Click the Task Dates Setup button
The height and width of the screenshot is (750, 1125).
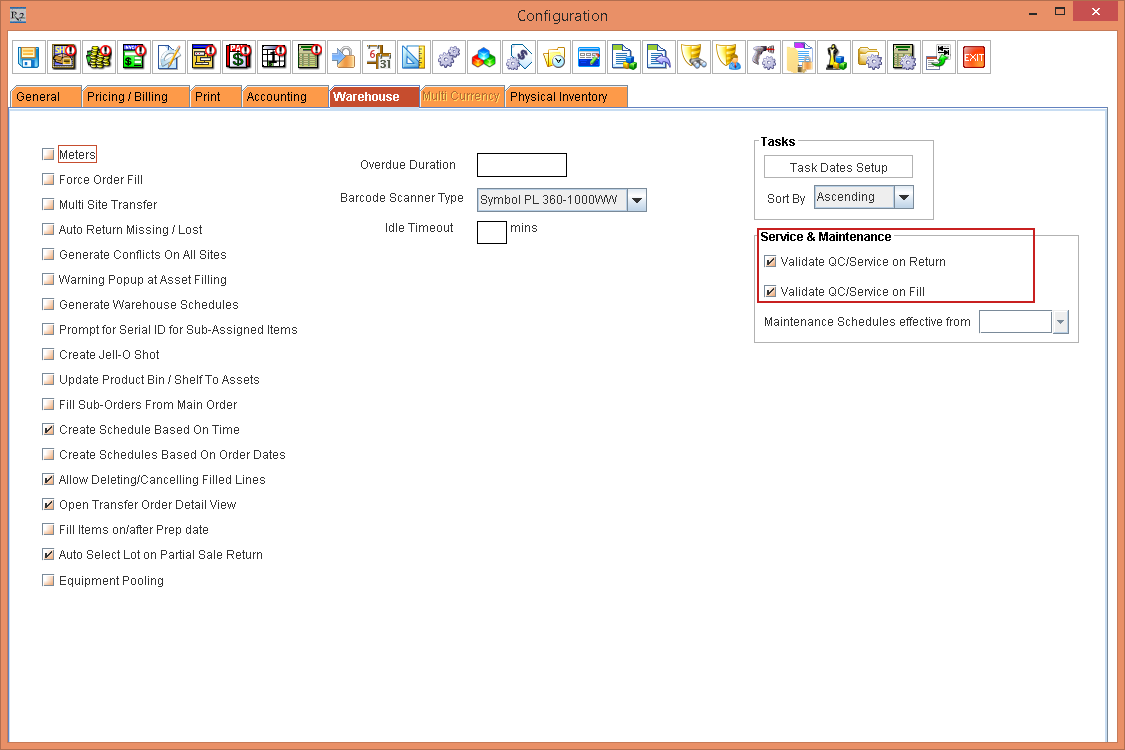click(x=838, y=167)
